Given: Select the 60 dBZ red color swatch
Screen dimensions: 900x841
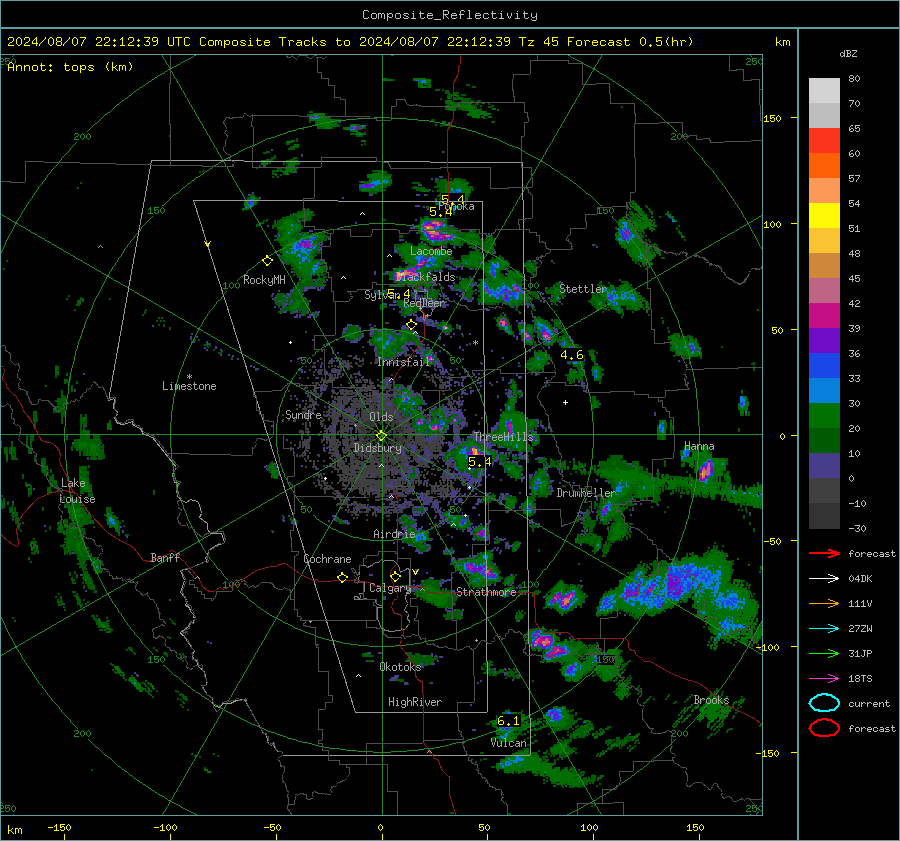Looking at the screenshot, I should (824, 140).
